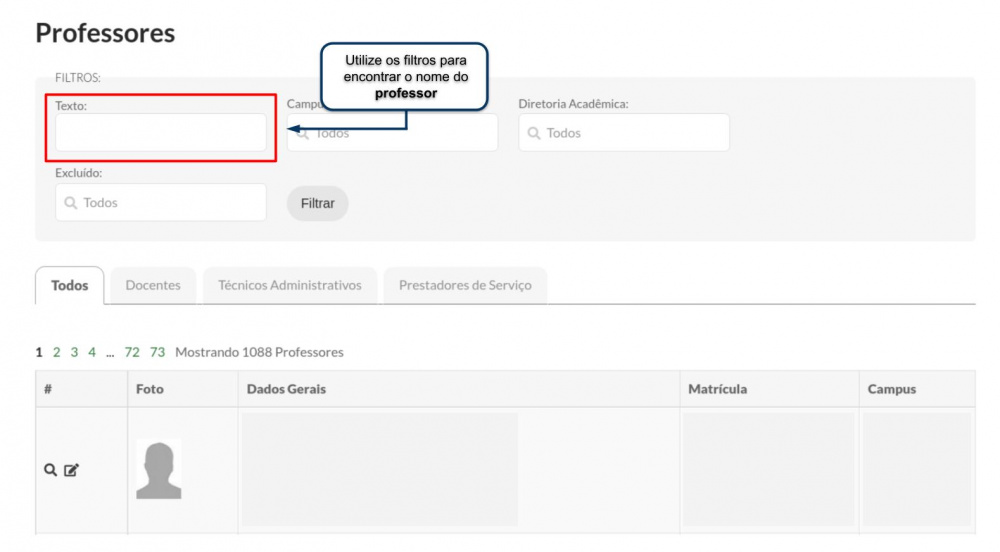Click the Texto filter input field

click(161, 133)
